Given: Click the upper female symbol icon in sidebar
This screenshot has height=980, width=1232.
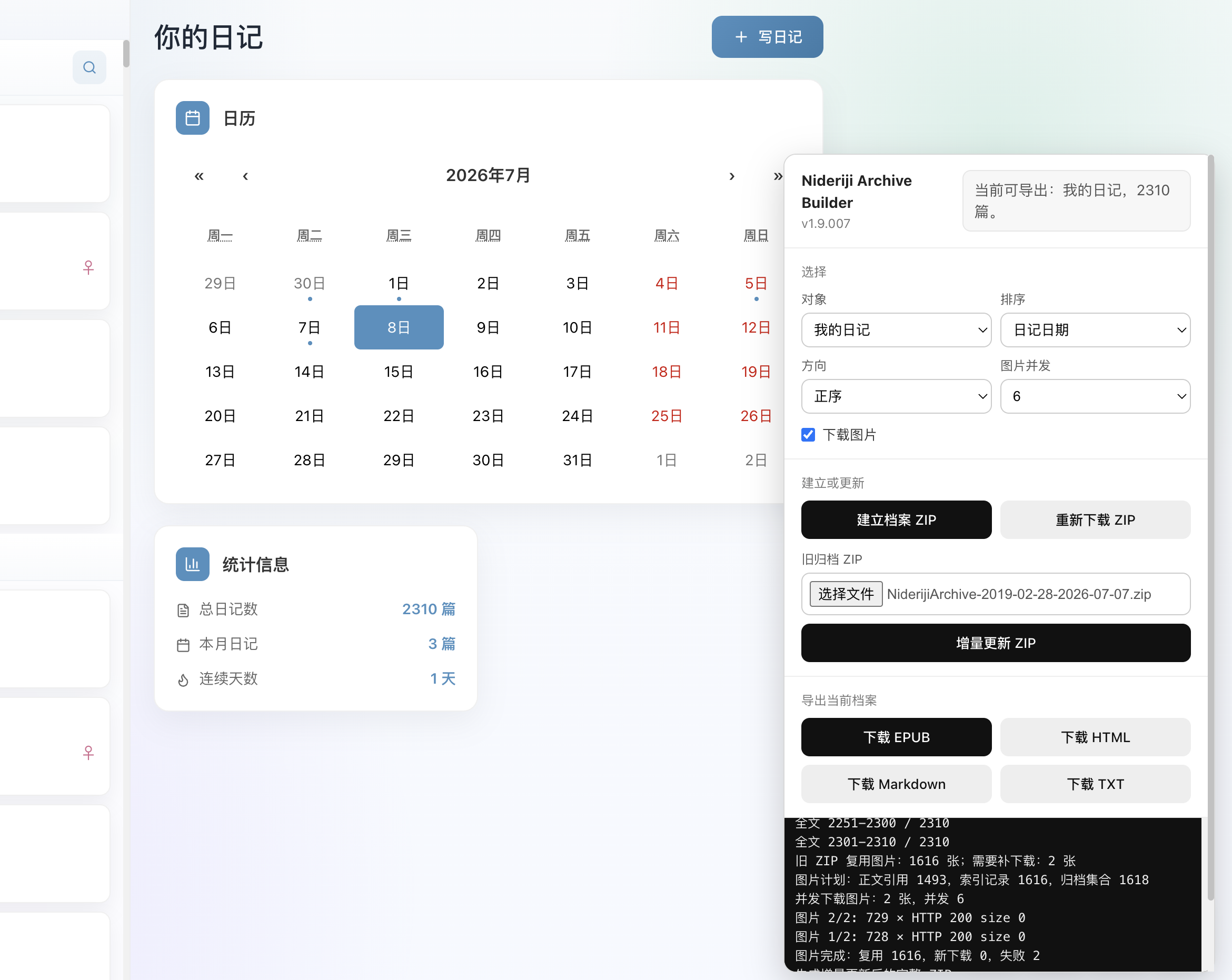Looking at the screenshot, I should [x=88, y=267].
